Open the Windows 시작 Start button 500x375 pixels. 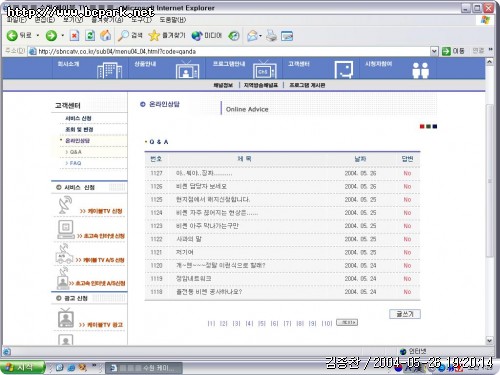pyautogui.click(x=23, y=368)
